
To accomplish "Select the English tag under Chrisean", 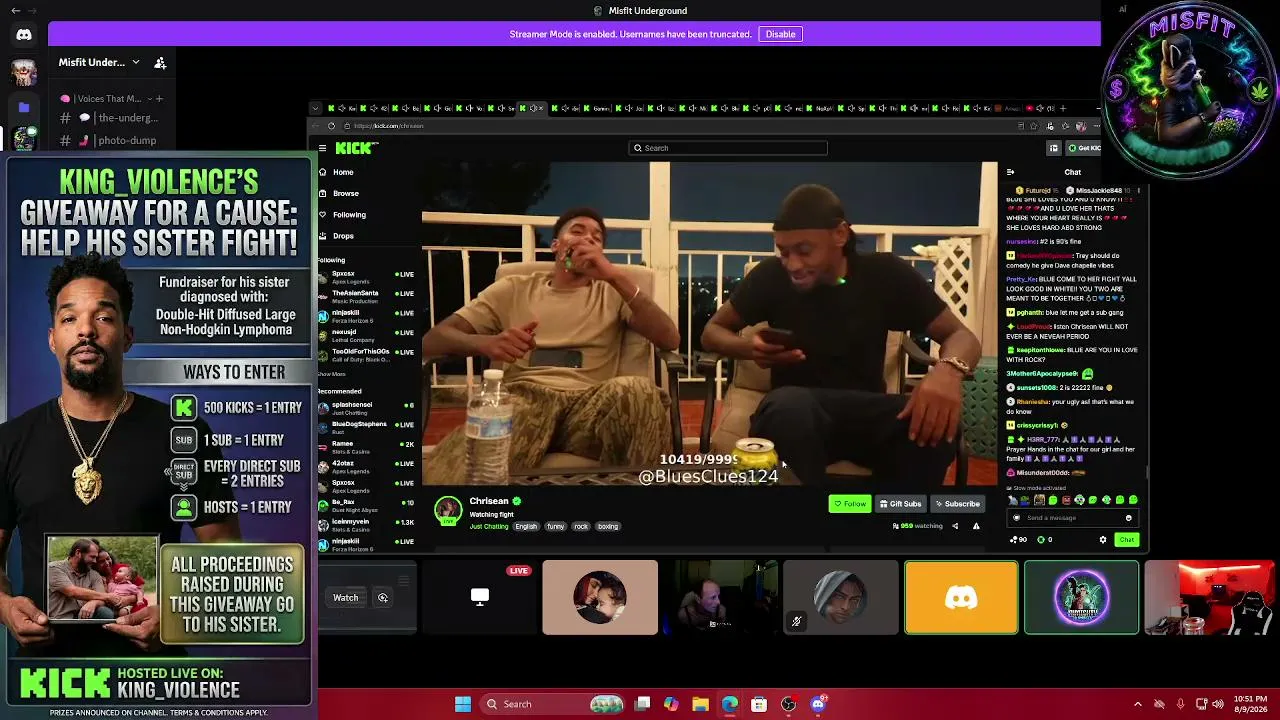I will click(526, 527).
